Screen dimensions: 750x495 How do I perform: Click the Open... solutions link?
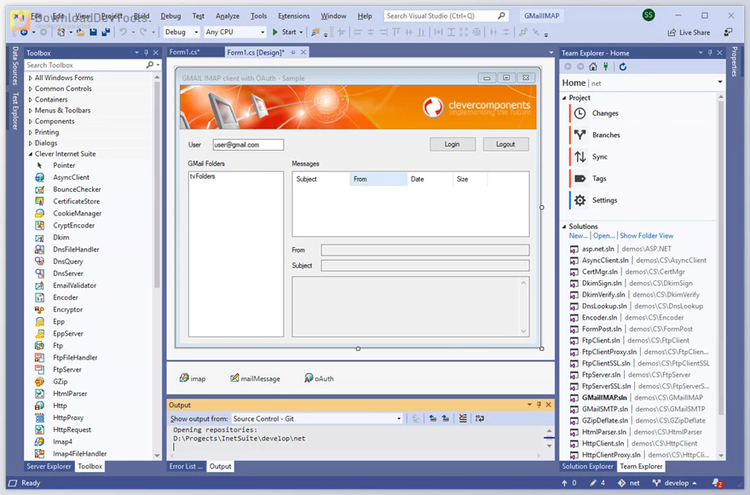point(604,235)
